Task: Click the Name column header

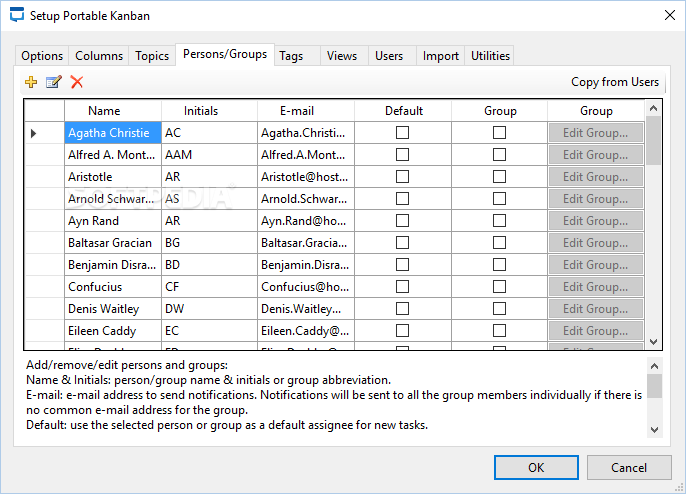Action: [x=113, y=111]
